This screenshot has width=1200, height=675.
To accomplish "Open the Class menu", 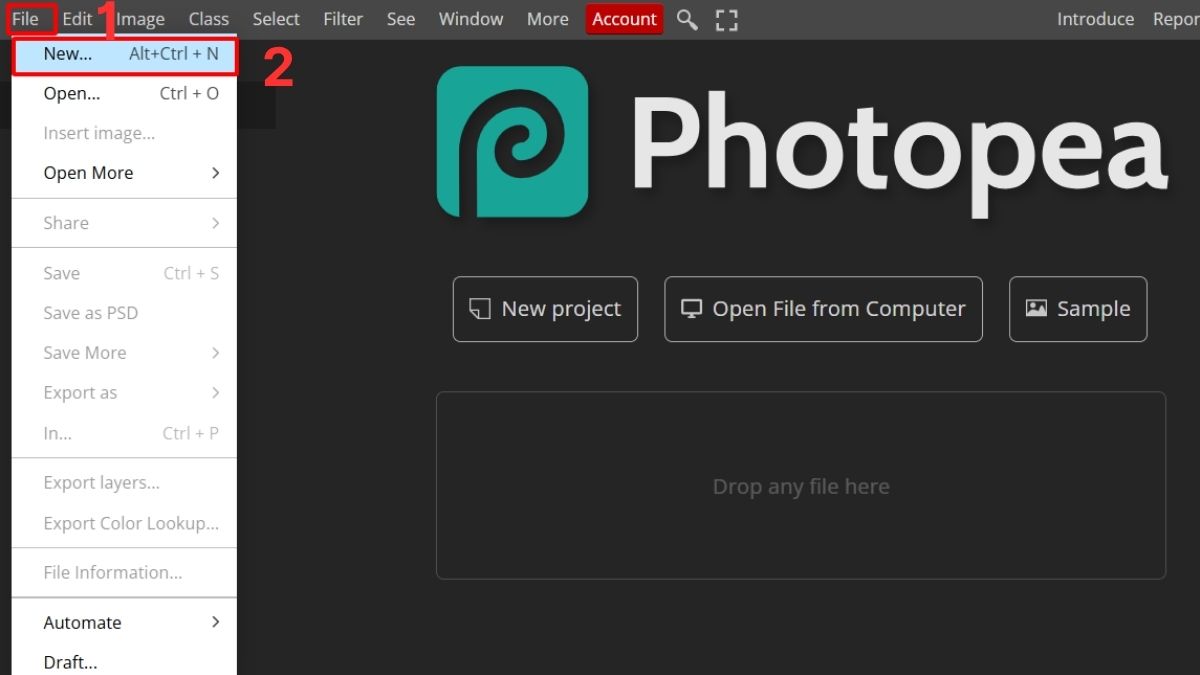I will (209, 19).
